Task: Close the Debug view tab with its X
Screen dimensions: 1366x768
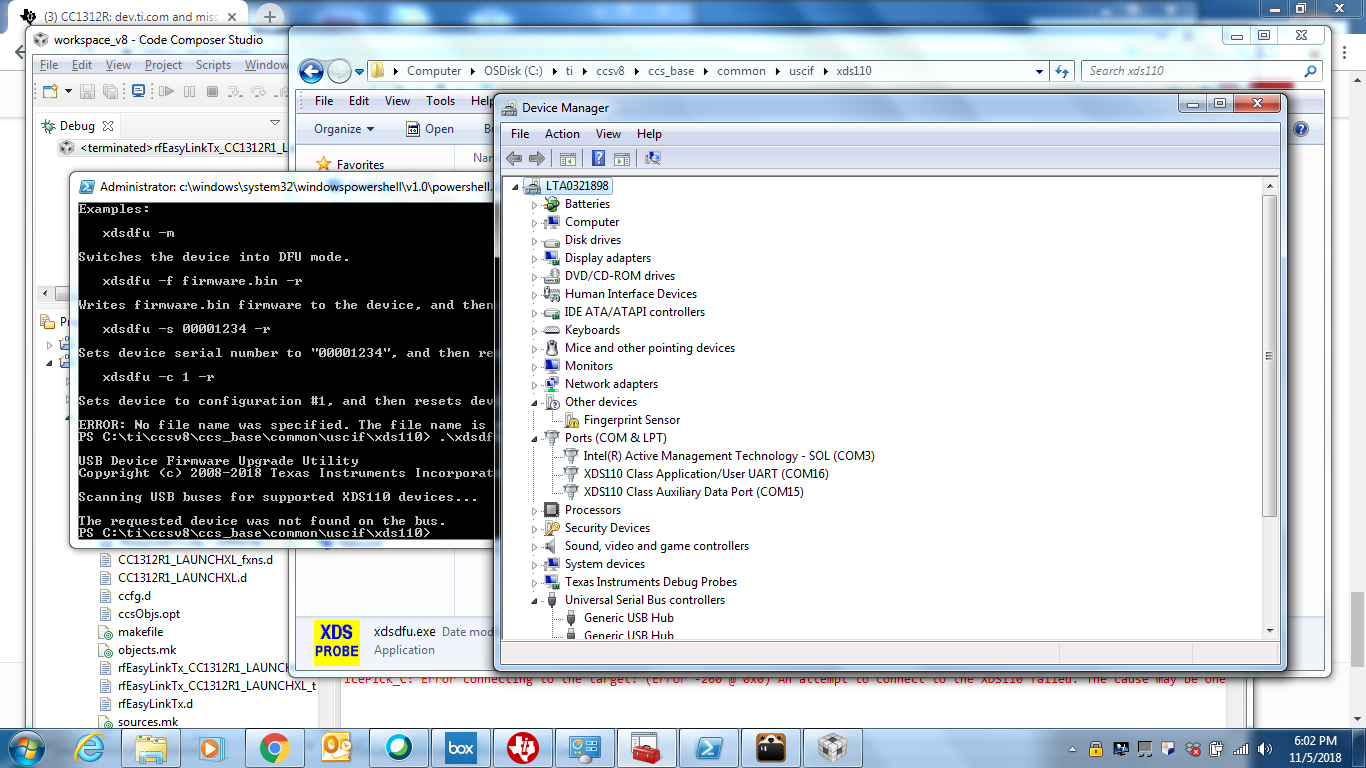Action: (108, 126)
